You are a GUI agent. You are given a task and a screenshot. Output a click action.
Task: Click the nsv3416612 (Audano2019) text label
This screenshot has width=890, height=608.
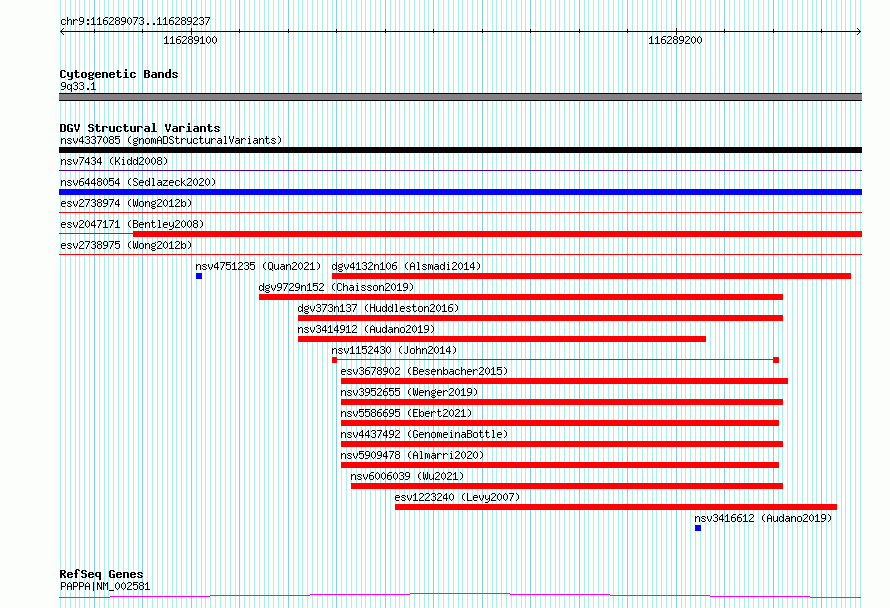click(x=763, y=518)
